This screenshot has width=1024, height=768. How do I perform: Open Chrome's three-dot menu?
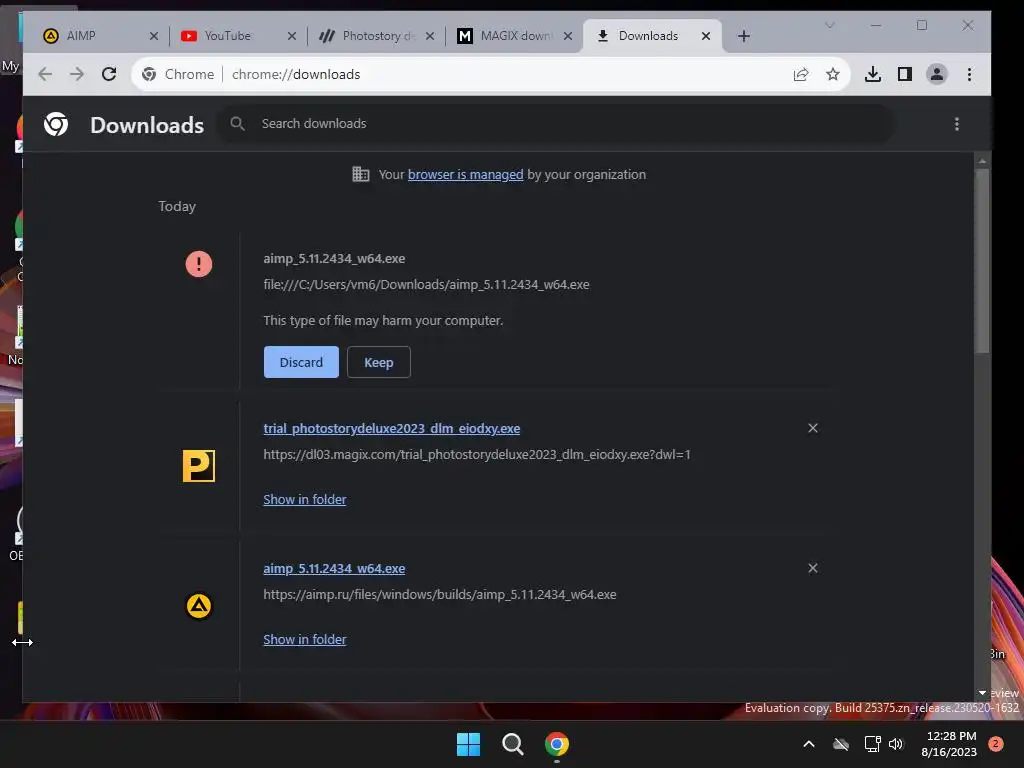pyautogui.click(x=969, y=74)
